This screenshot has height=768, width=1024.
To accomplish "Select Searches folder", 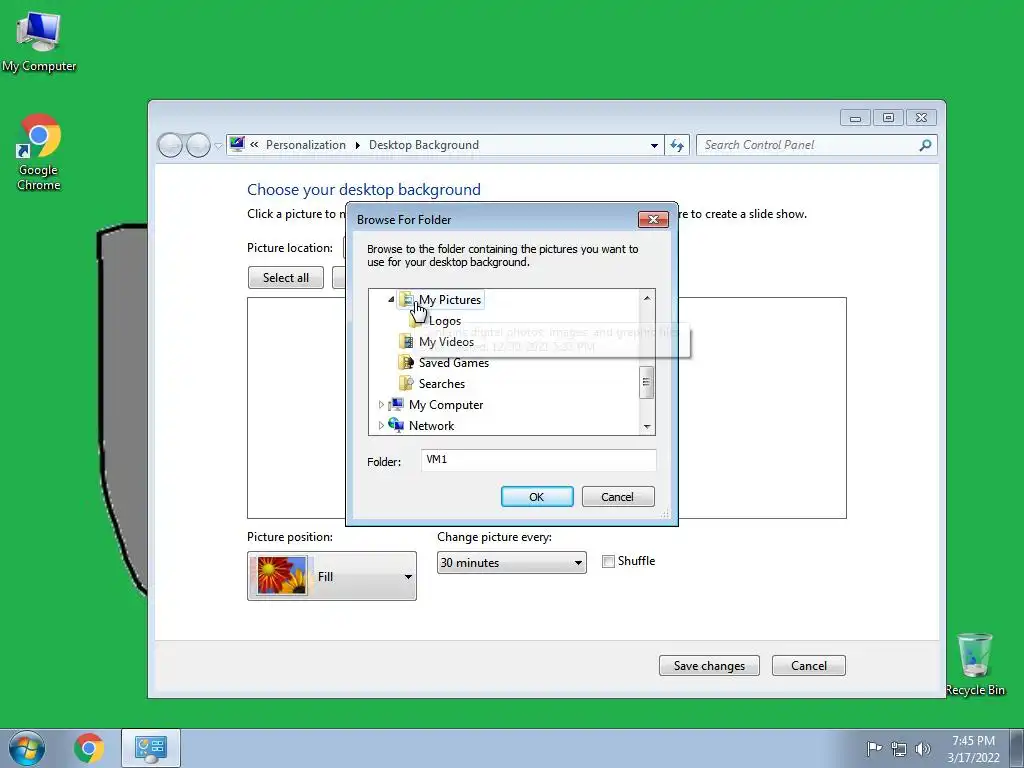I will 442,383.
